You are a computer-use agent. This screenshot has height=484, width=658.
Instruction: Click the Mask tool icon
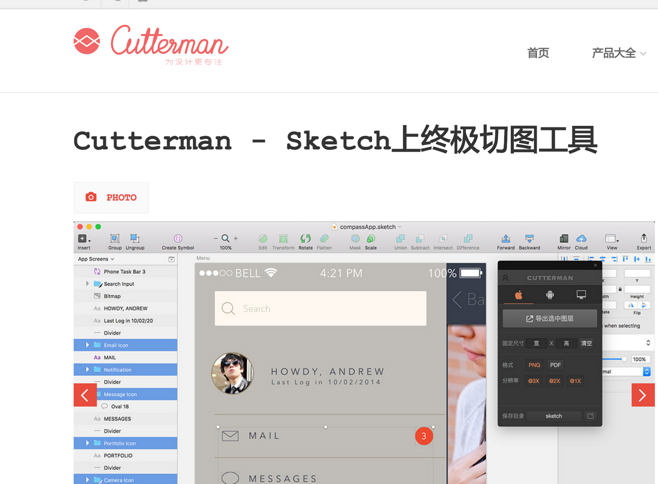pyautogui.click(x=355, y=238)
